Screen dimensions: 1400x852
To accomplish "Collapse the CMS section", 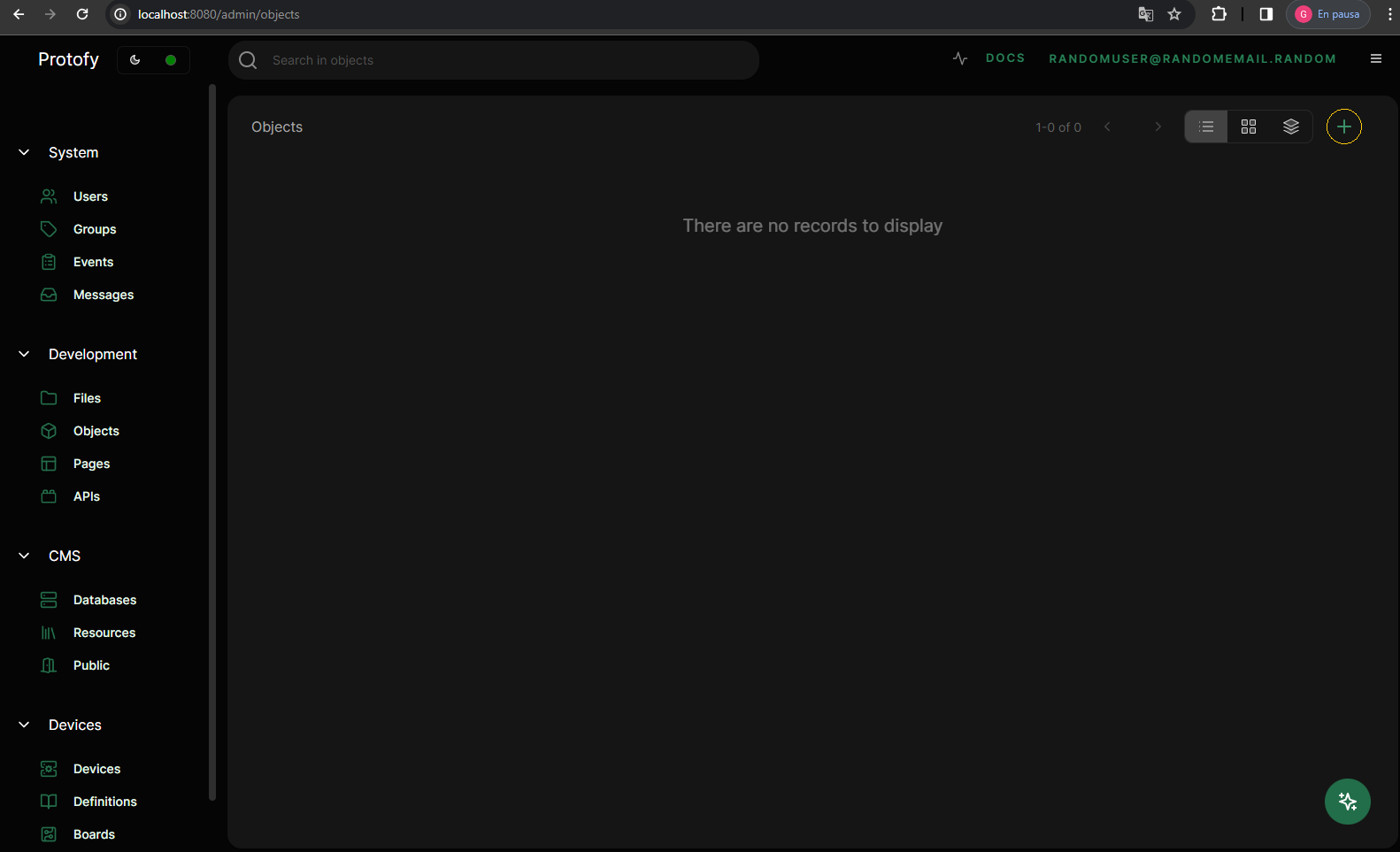I will (x=25, y=556).
